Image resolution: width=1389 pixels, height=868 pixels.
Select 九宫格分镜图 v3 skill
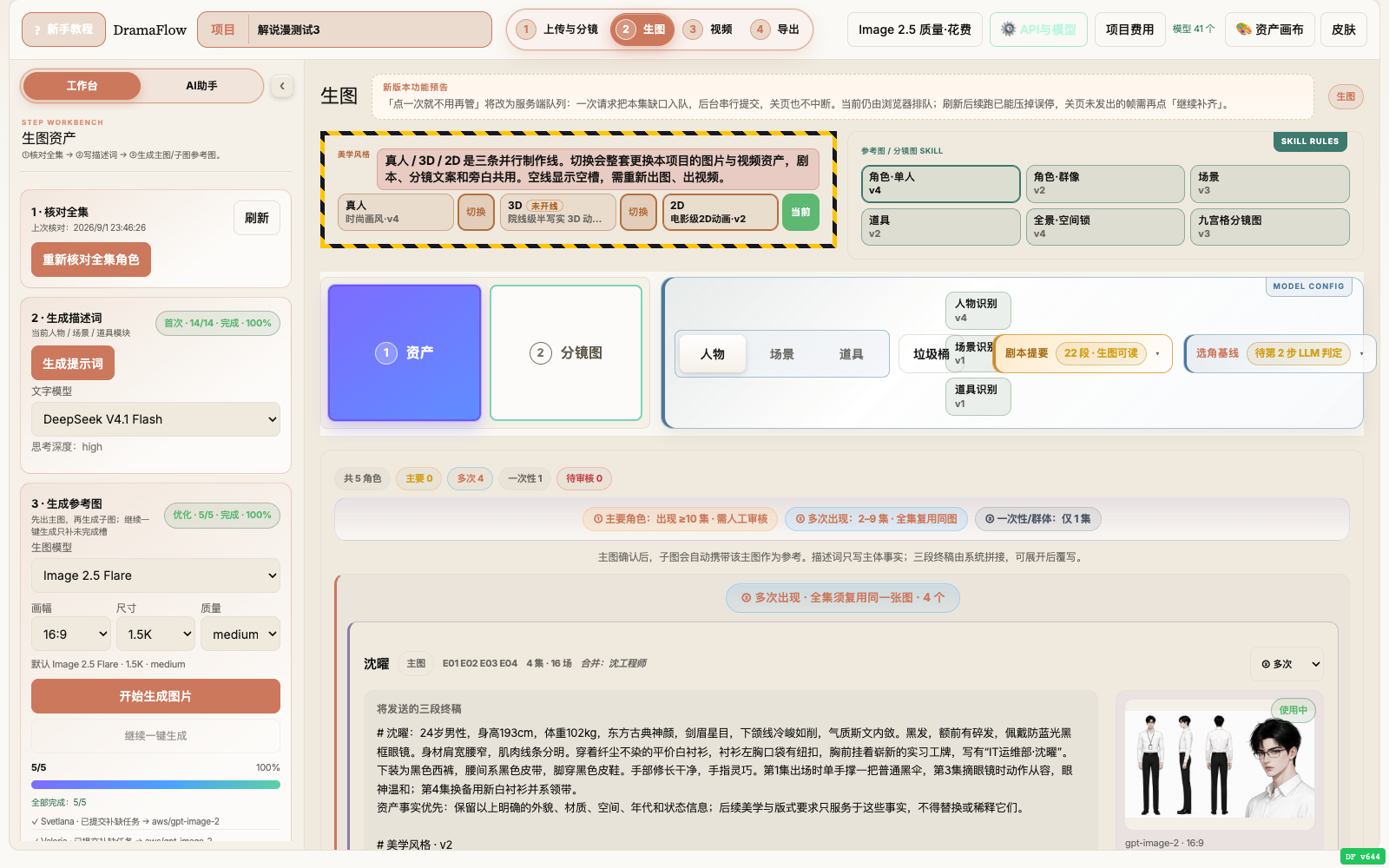tap(1269, 227)
